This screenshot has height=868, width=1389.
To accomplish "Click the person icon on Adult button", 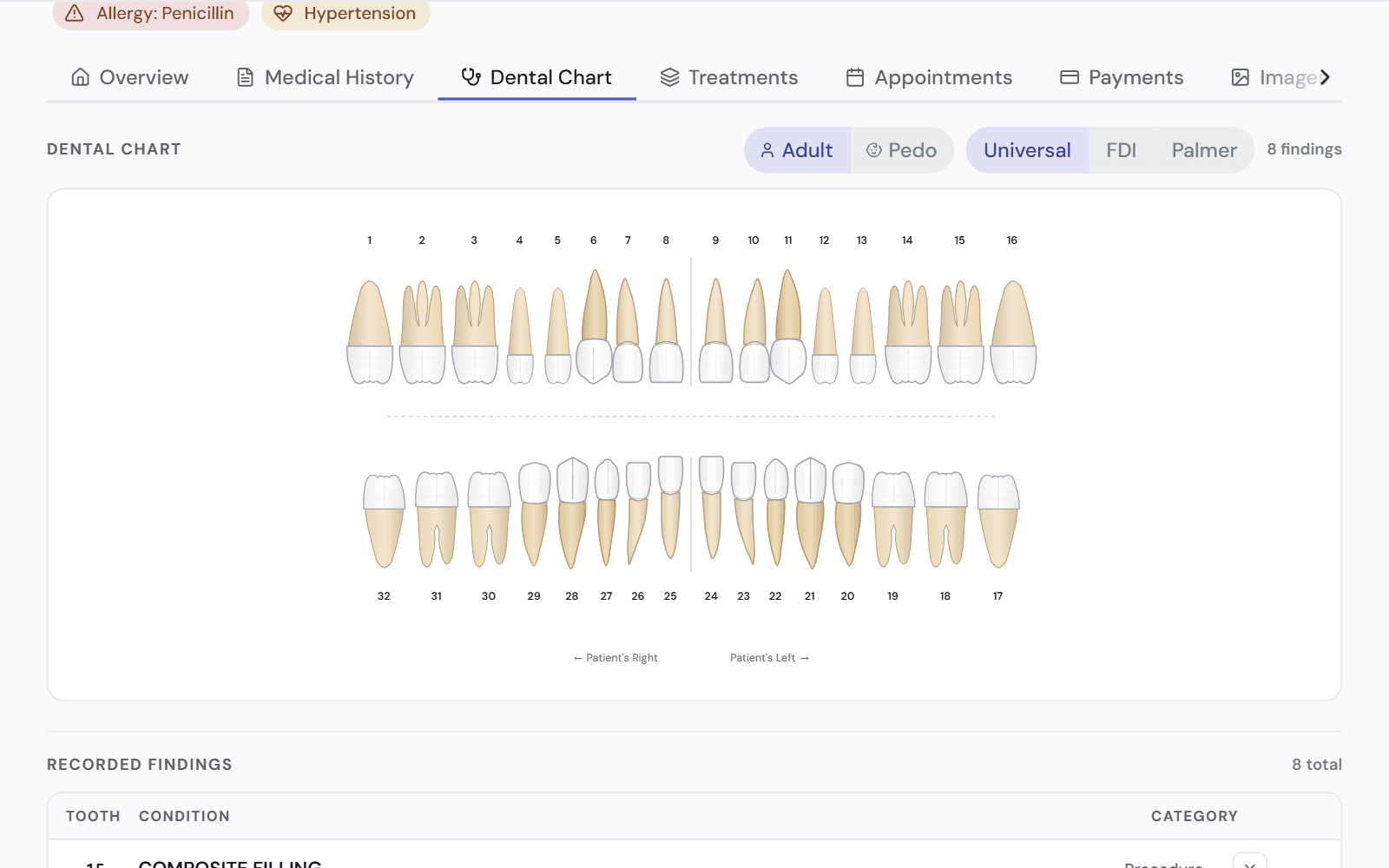I will point(767,150).
